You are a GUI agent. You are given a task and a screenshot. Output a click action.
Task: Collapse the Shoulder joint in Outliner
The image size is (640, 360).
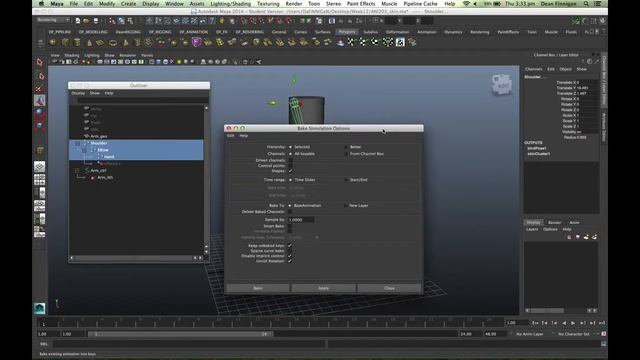[x=78, y=144]
